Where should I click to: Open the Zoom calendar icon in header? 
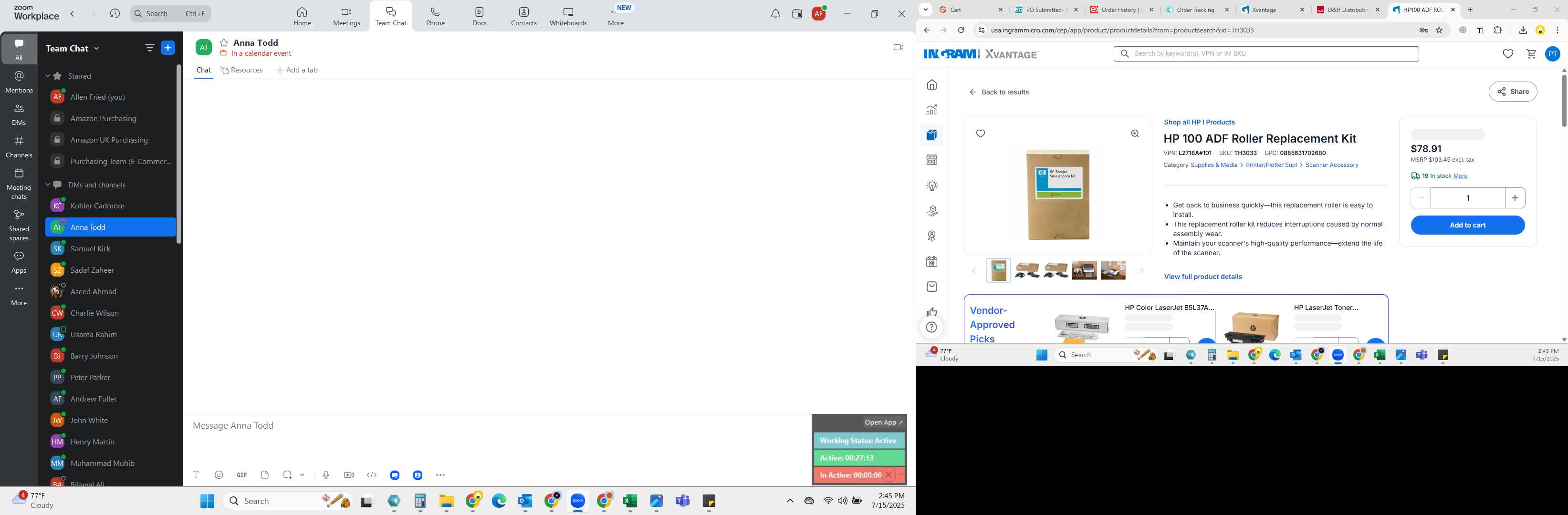click(797, 14)
